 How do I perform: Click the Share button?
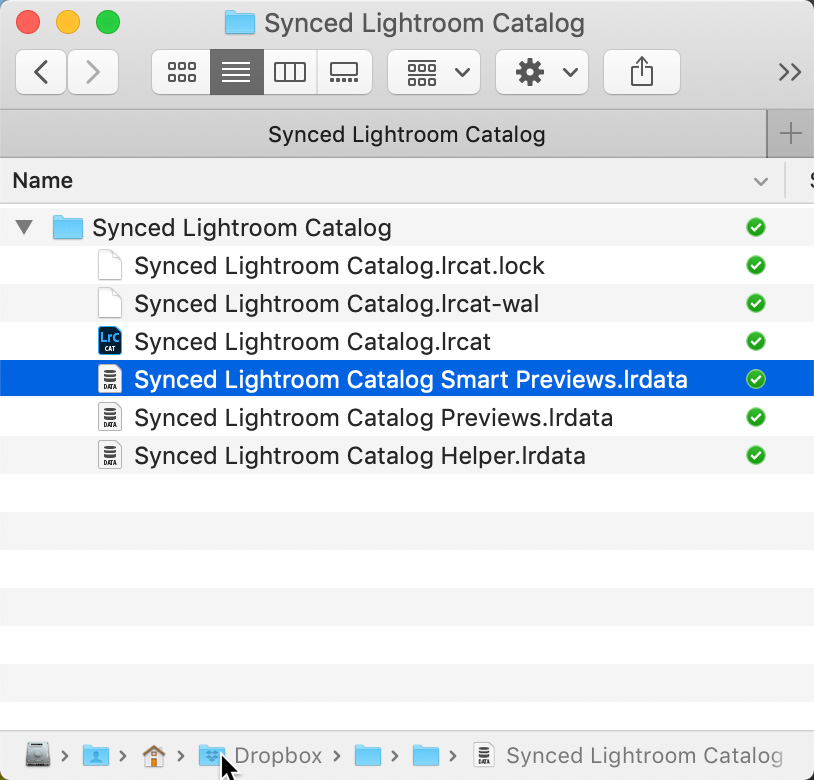[x=642, y=72]
